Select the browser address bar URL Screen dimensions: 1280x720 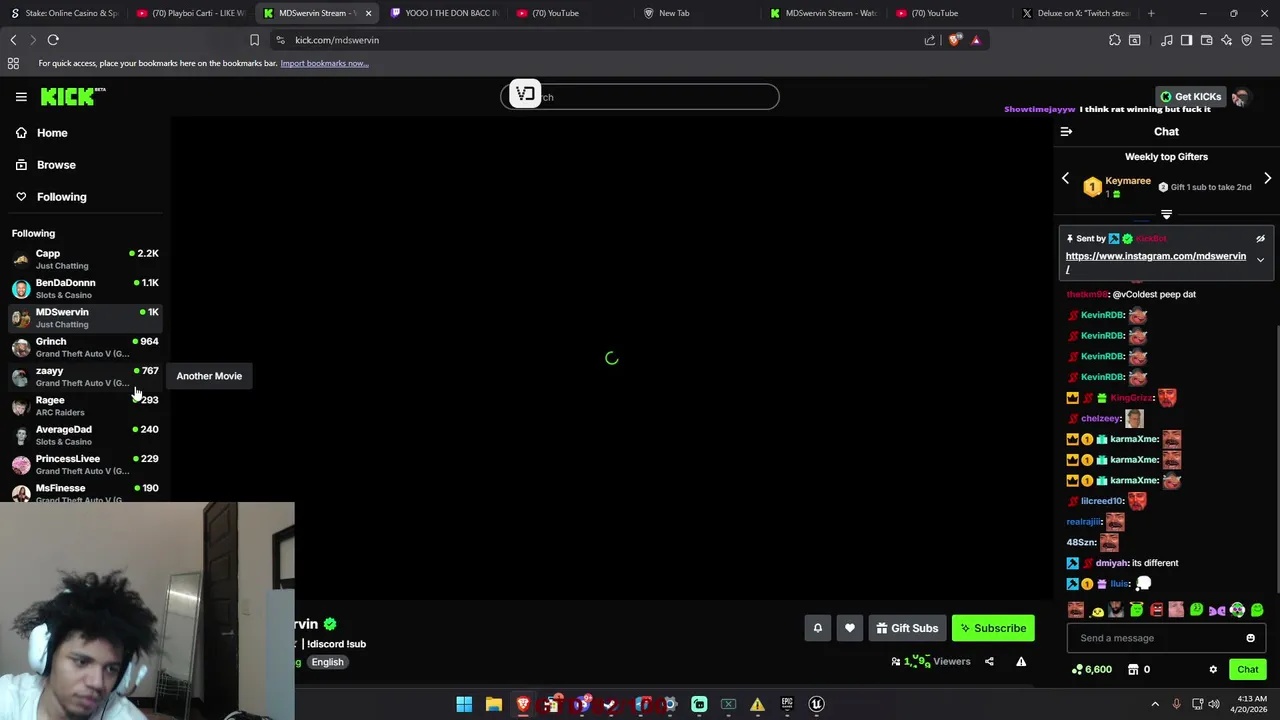click(x=337, y=40)
